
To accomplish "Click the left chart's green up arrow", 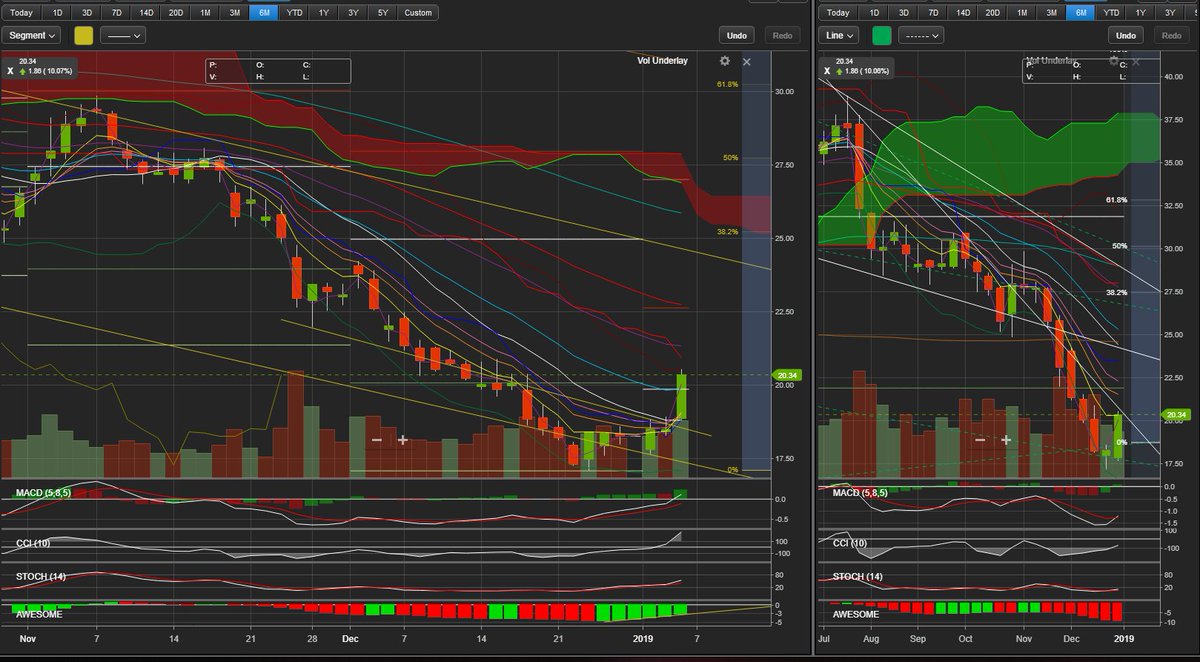I will [x=25, y=71].
